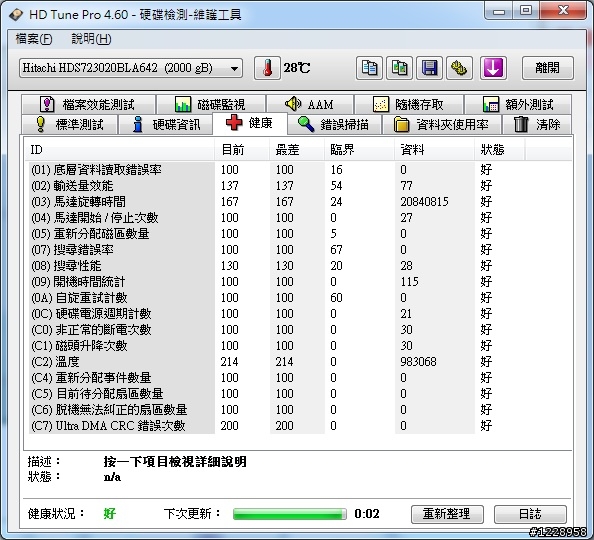Click the 重新整理 refresh button
Viewport: 594px width, 540px height.
click(447, 514)
